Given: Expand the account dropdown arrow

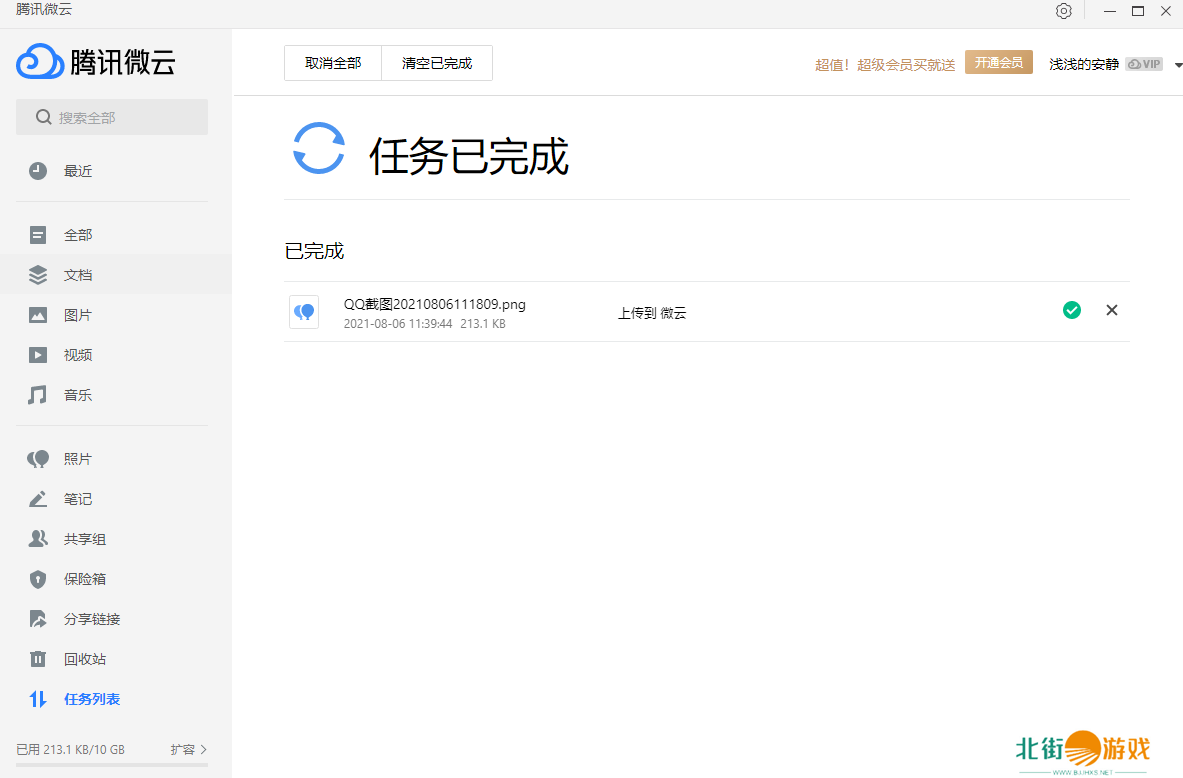Looking at the screenshot, I should click(1178, 64).
